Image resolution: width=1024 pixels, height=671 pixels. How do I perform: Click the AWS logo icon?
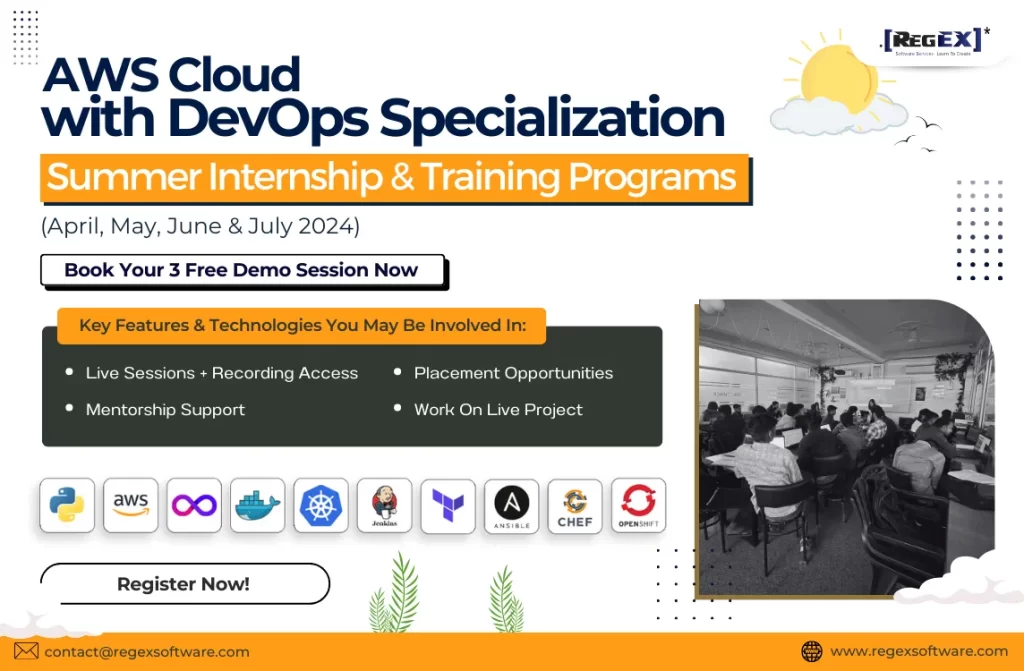pos(131,505)
